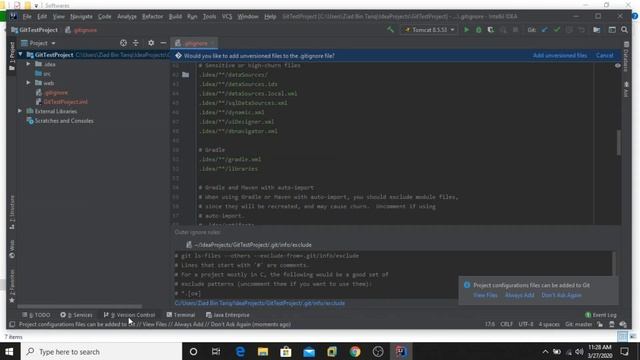This screenshot has height=360, width=640.
Task: Click the Windows Start button
Action: [x=9, y=351]
